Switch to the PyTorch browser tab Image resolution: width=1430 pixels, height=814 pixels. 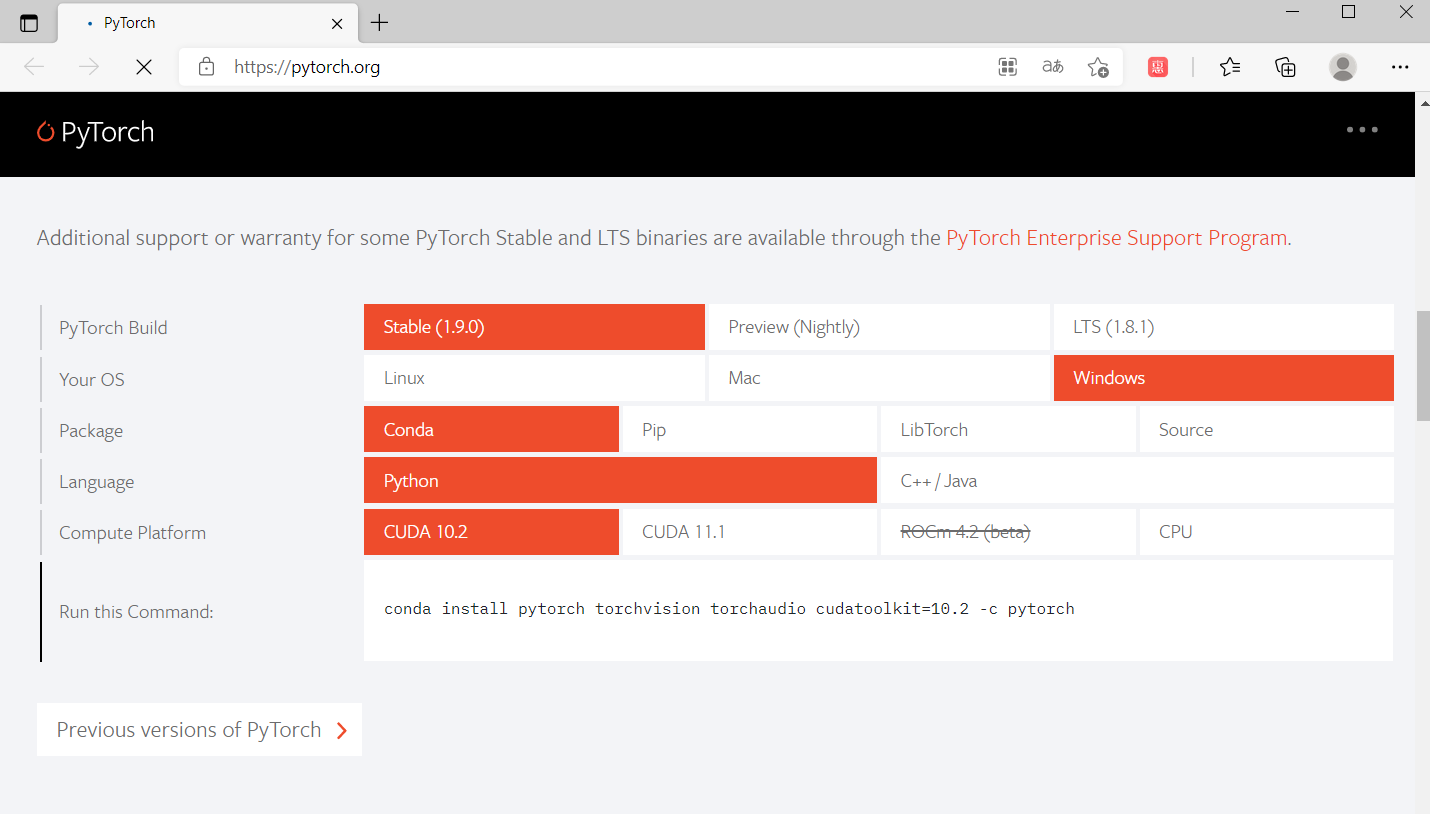tap(128, 22)
